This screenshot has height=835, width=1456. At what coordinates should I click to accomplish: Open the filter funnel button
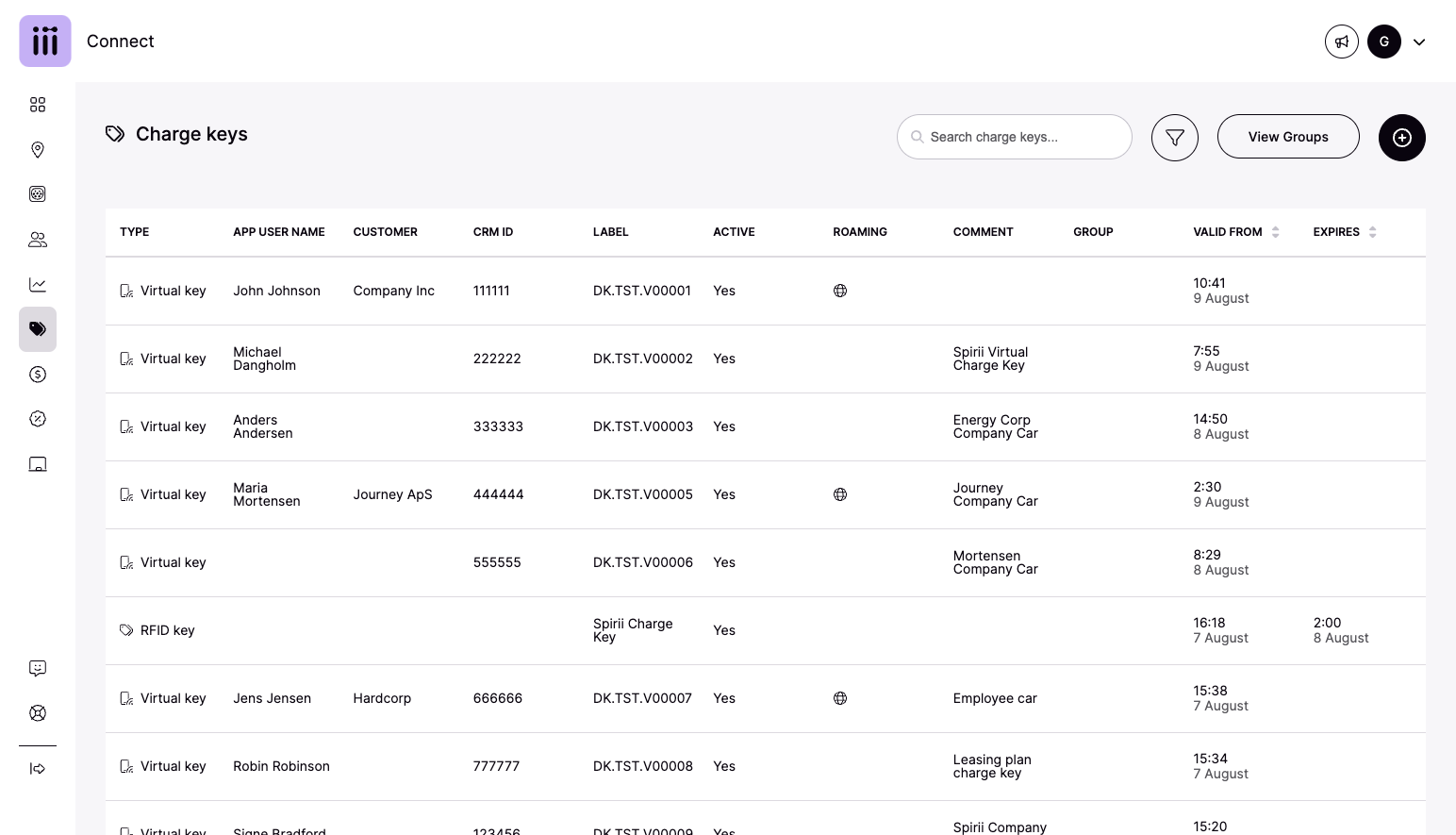(x=1174, y=138)
